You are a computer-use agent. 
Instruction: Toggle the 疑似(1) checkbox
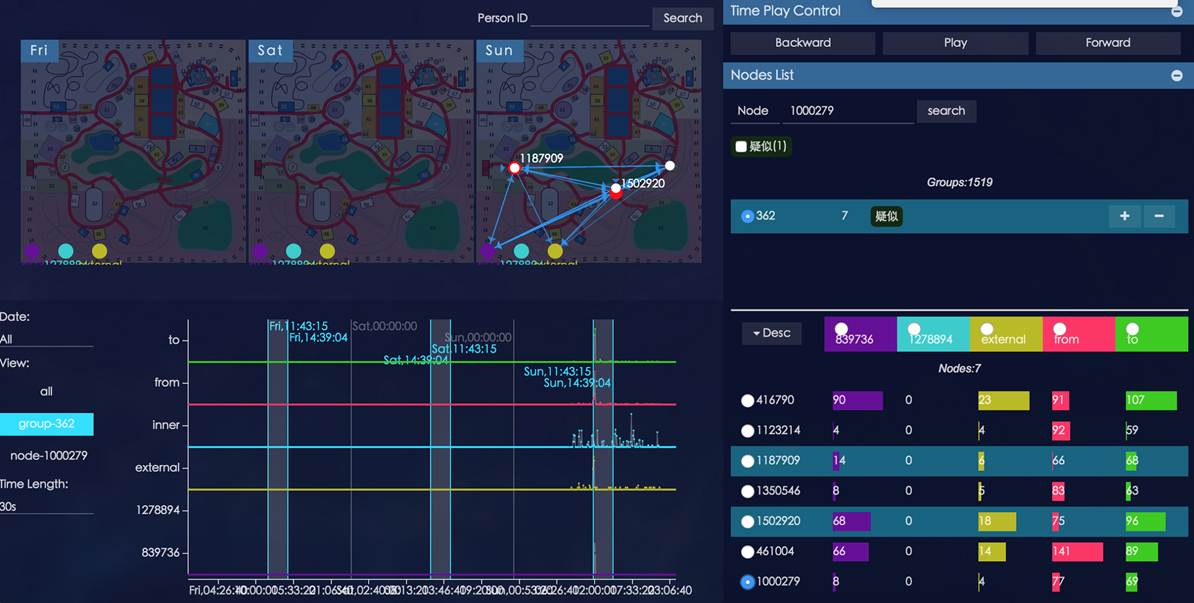pos(741,147)
